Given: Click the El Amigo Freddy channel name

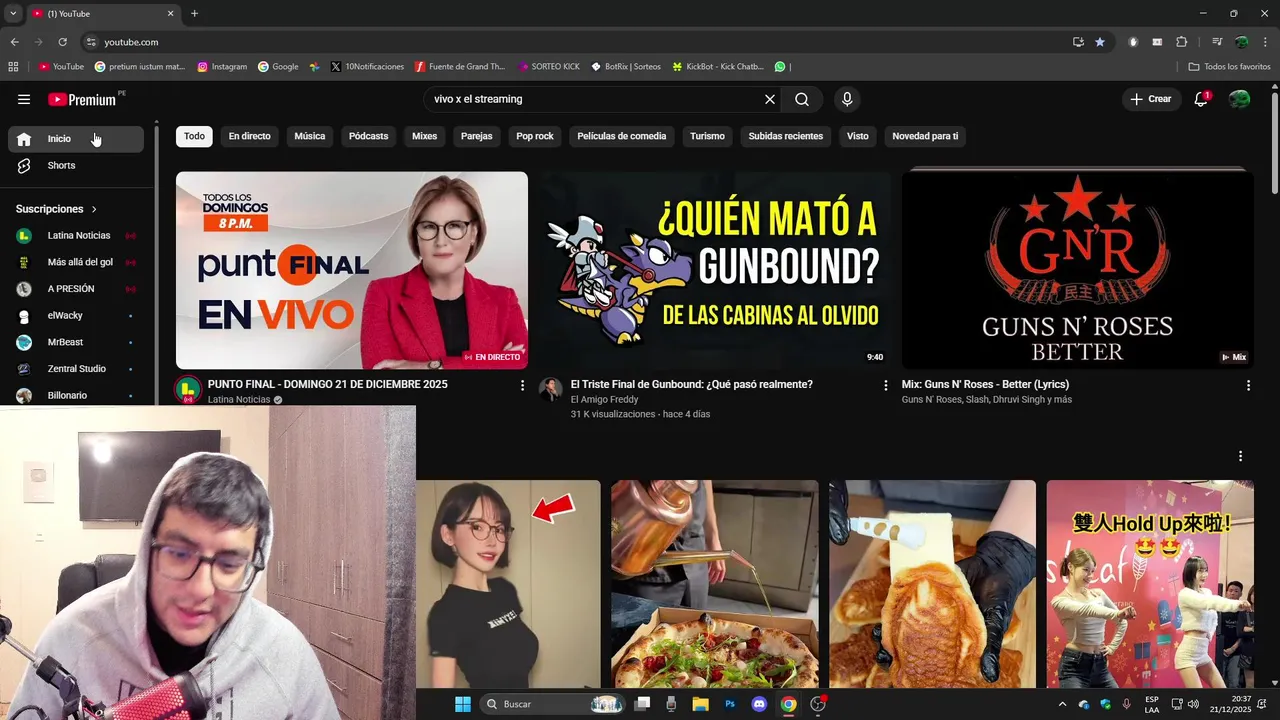Looking at the screenshot, I should pyautogui.click(x=605, y=399).
